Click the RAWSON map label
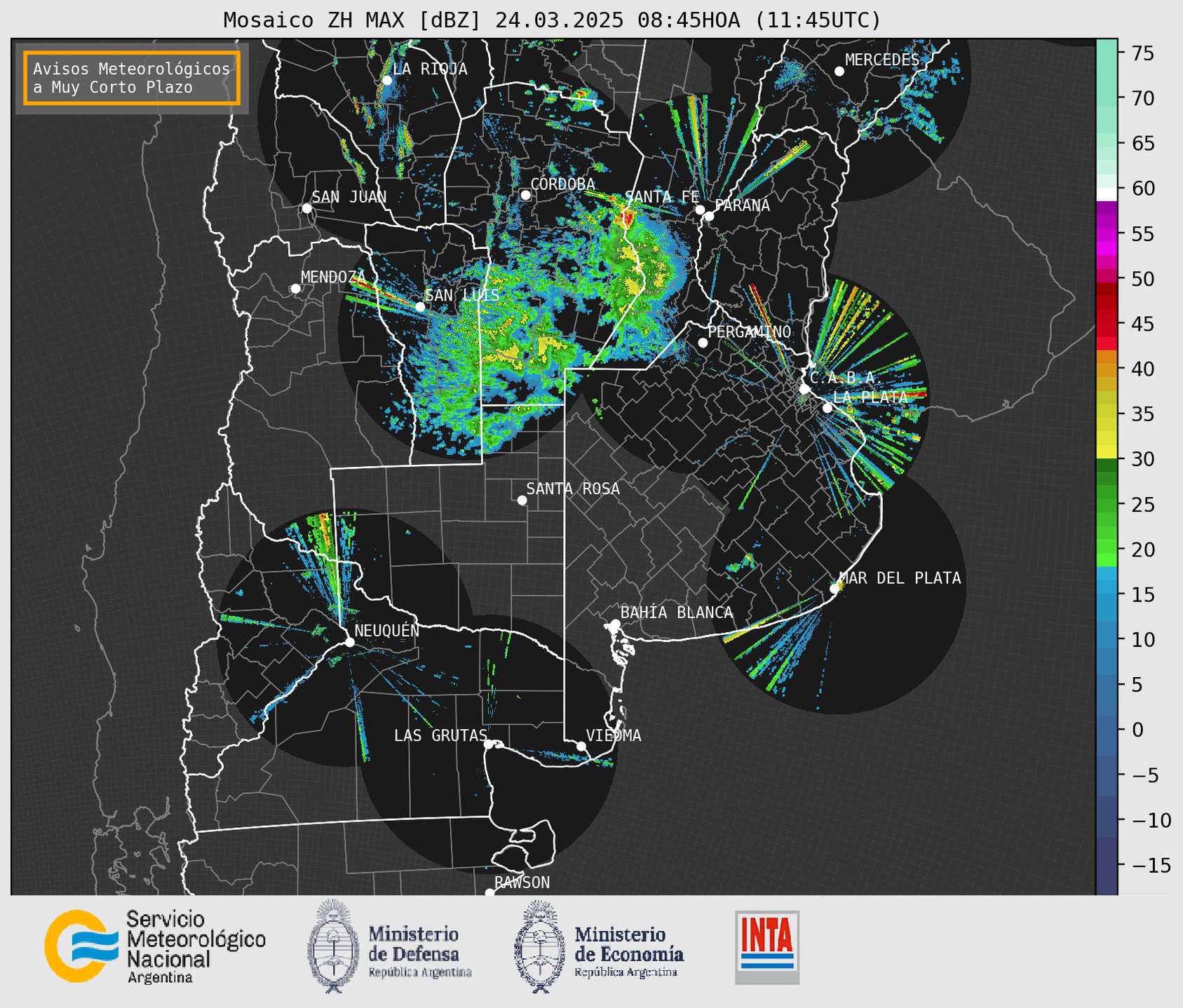Image resolution: width=1183 pixels, height=1008 pixels. 522,883
